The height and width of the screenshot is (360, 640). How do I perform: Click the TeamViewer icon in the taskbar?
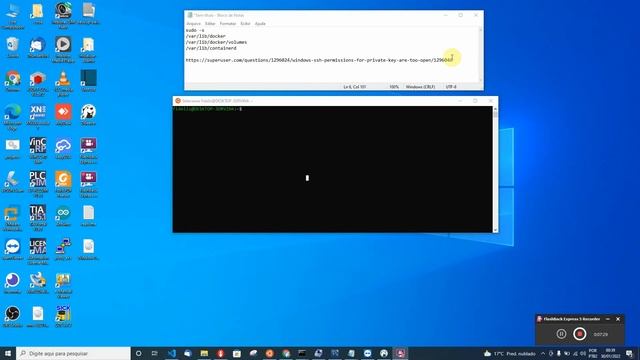pos(367,353)
